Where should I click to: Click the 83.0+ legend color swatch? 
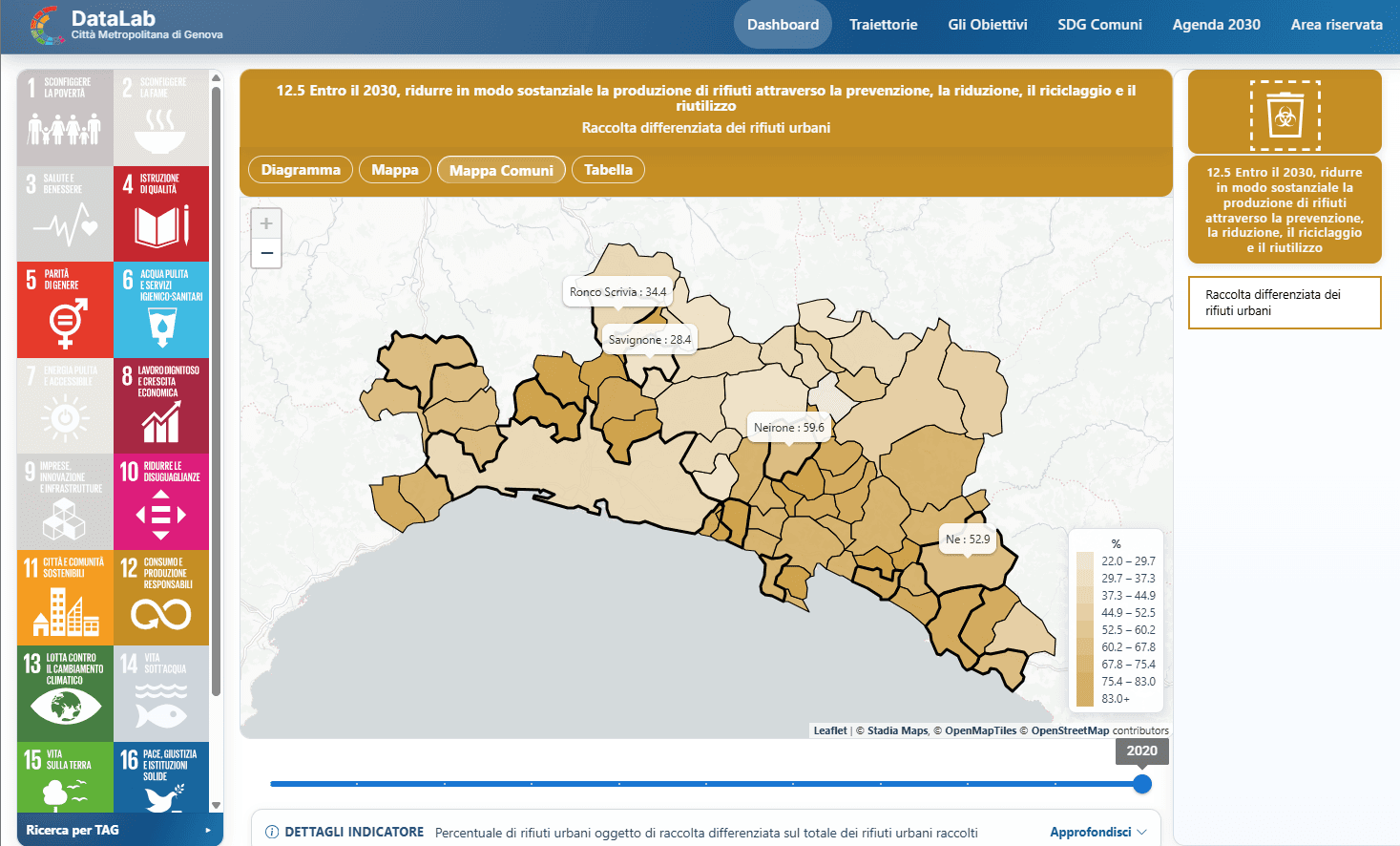1085,698
